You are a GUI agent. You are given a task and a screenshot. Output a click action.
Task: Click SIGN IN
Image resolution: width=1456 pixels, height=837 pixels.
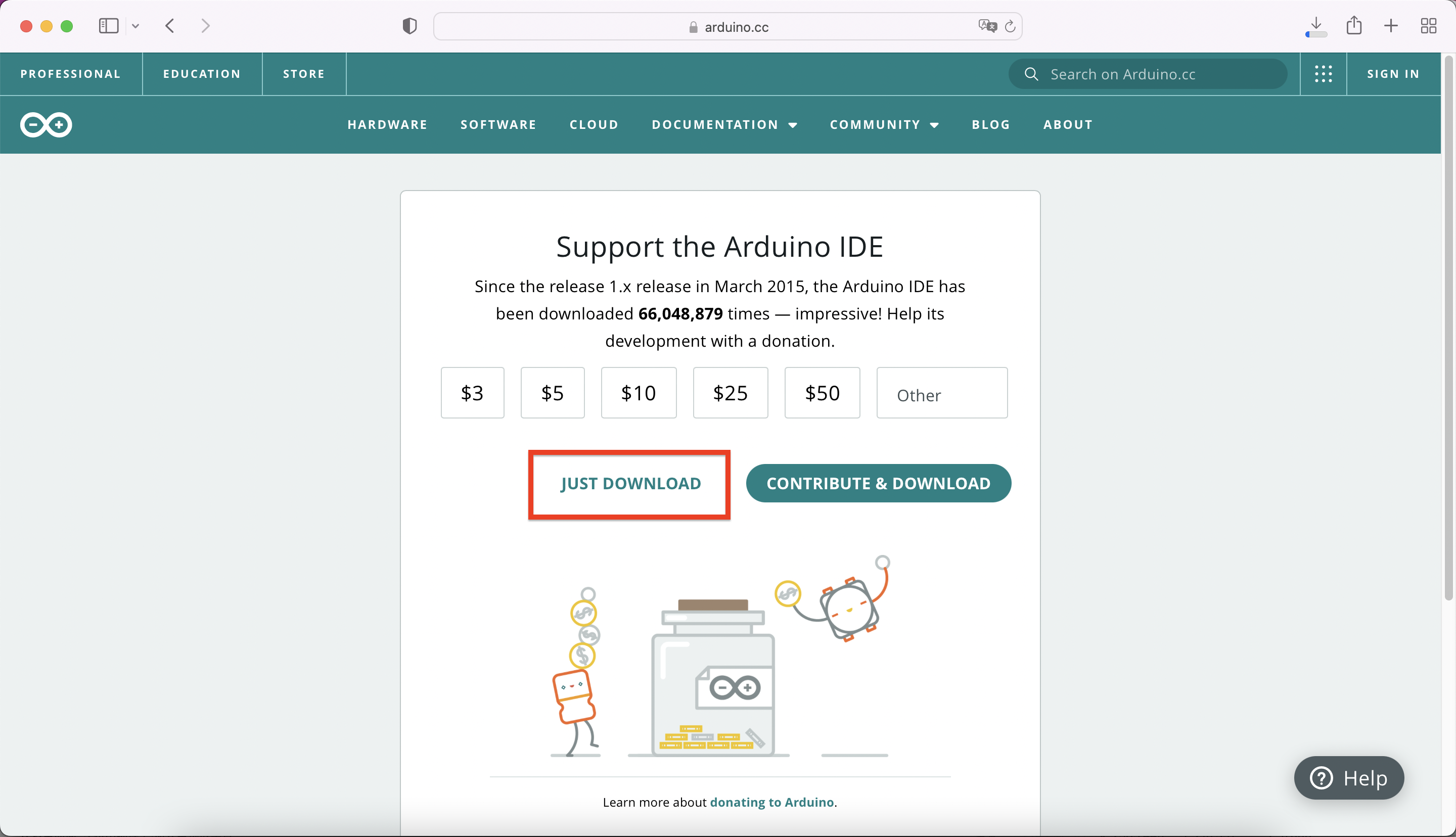[x=1393, y=74]
